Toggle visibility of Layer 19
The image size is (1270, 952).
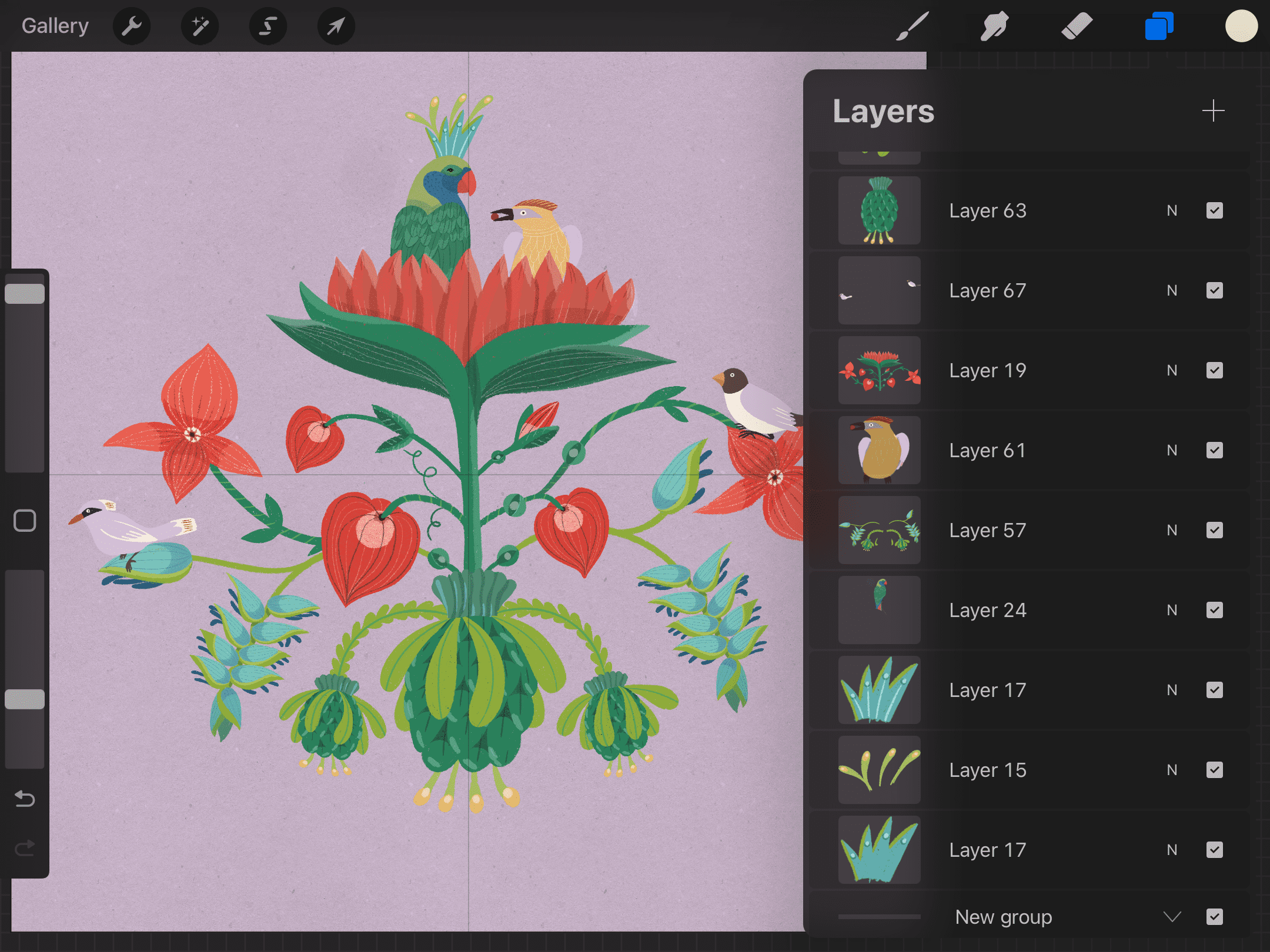click(1214, 370)
